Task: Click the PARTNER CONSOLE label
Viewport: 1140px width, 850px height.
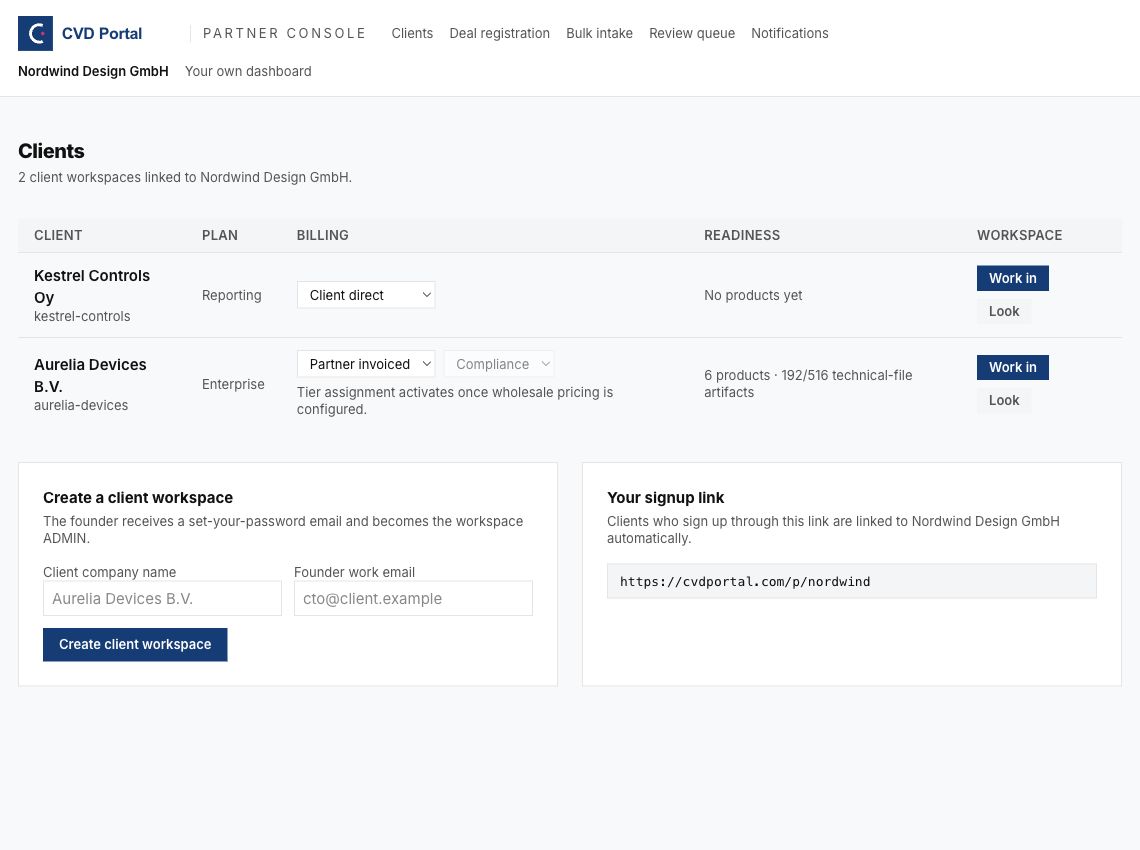Action: click(284, 33)
